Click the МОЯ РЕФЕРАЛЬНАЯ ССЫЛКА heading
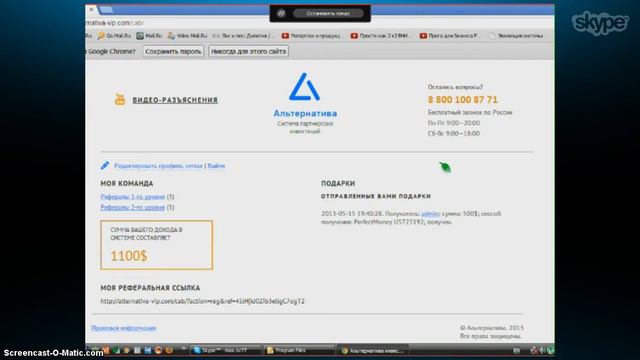 point(150,288)
